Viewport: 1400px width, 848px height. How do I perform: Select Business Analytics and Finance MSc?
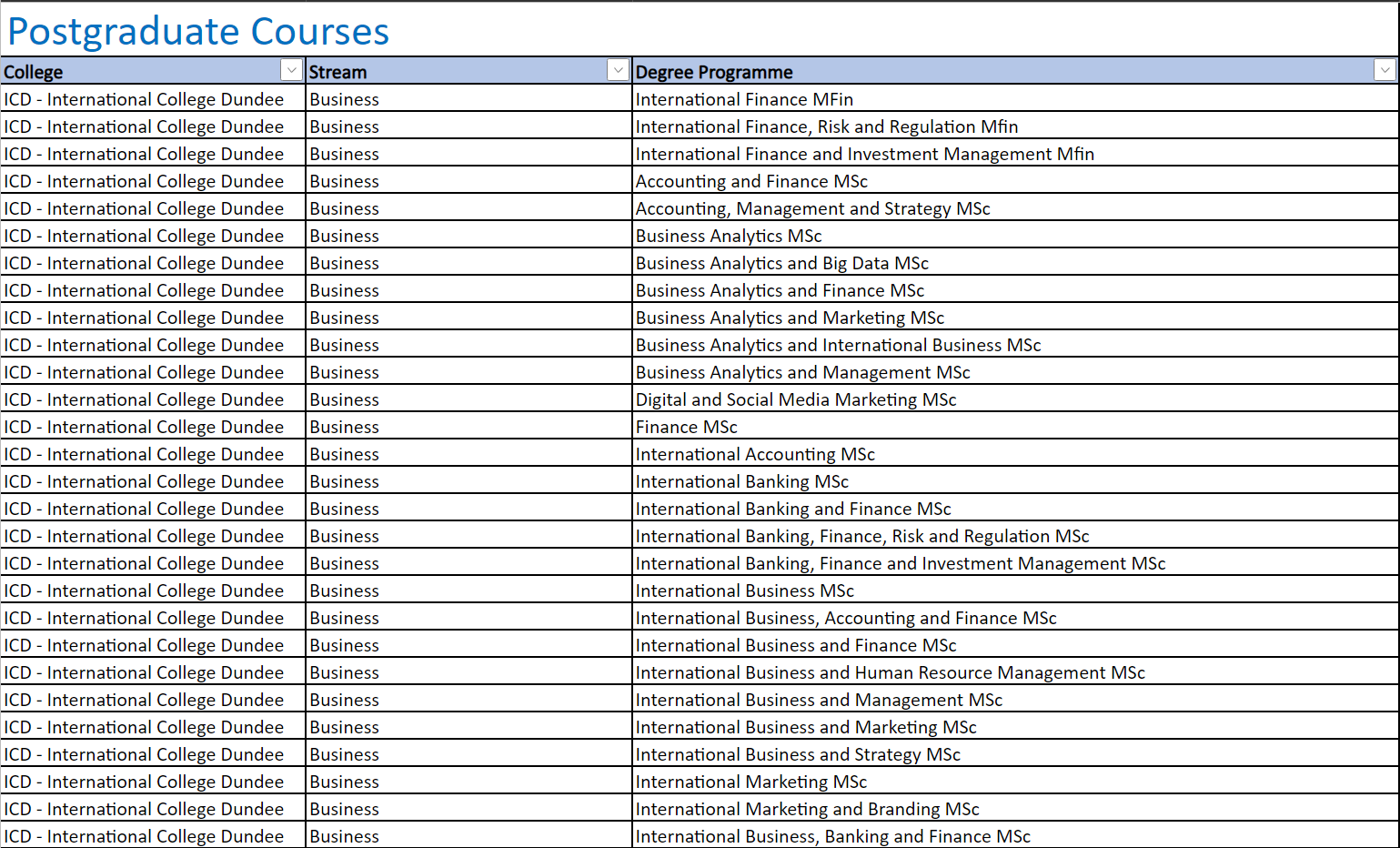[1015, 290]
